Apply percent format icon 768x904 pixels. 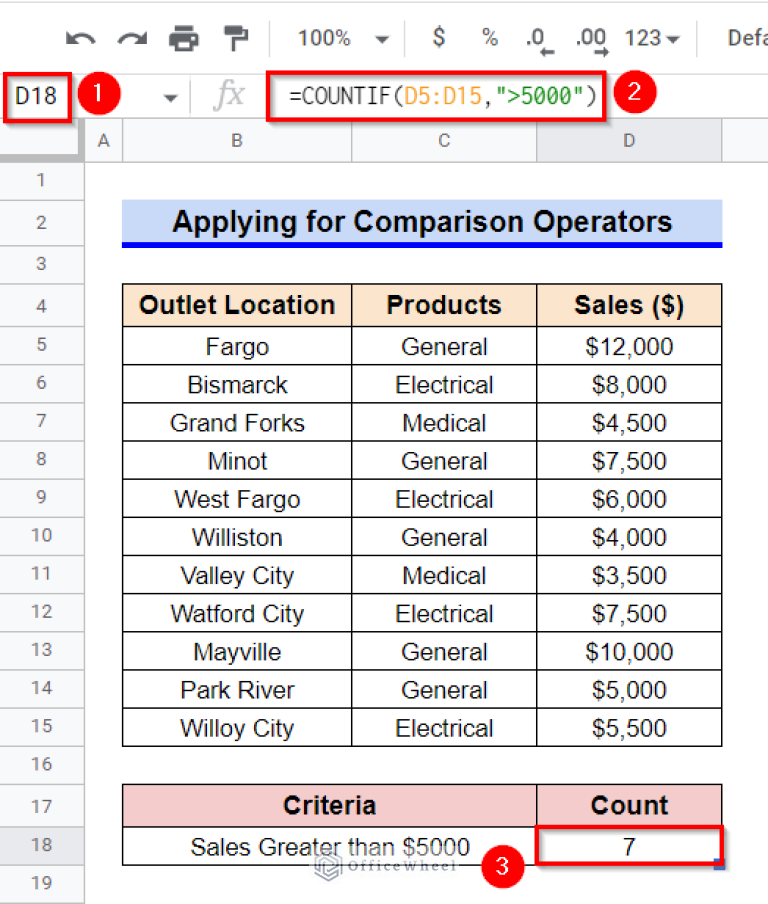click(x=489, y=38)
